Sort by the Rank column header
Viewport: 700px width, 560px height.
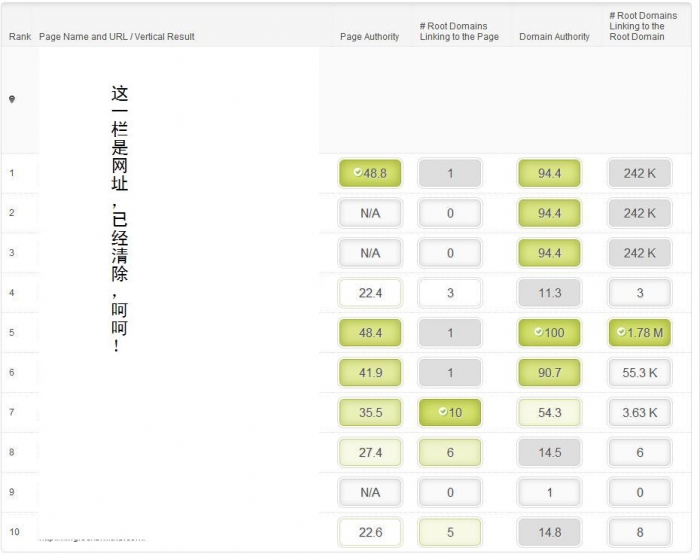click(19, 37)
